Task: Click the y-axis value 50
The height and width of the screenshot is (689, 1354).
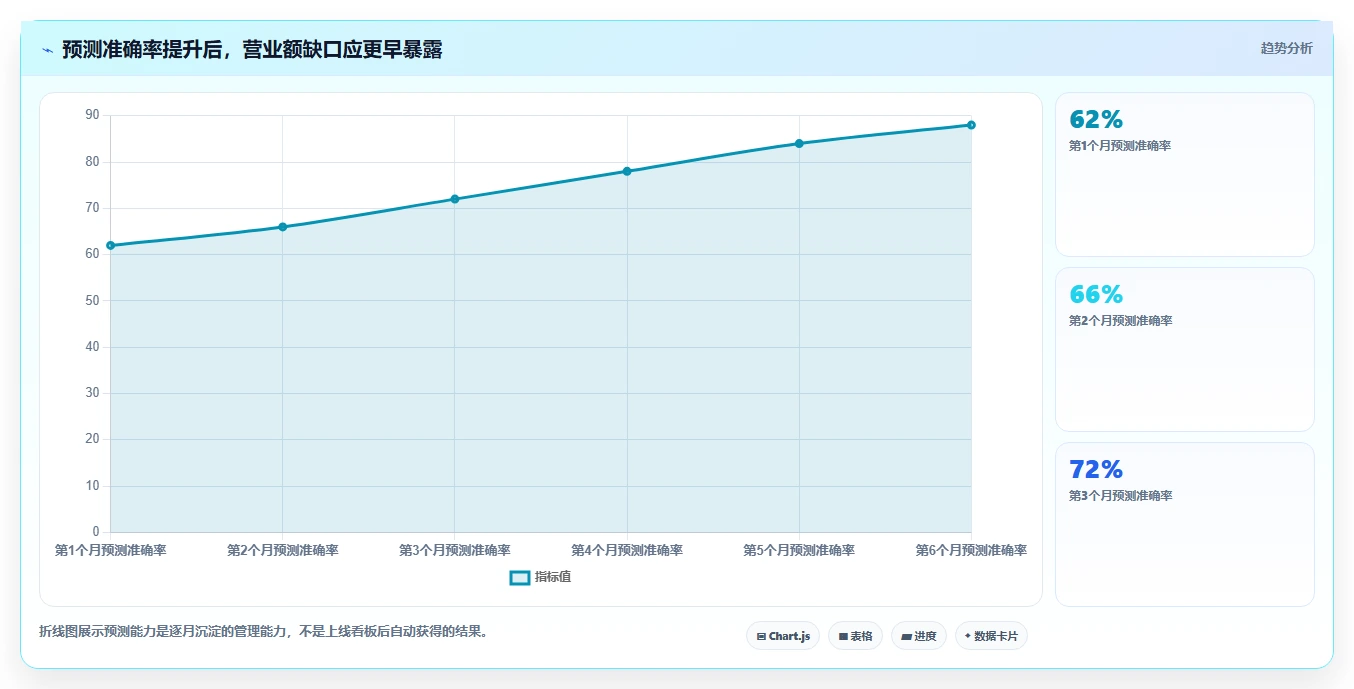Action: click(x=92, y=300)
